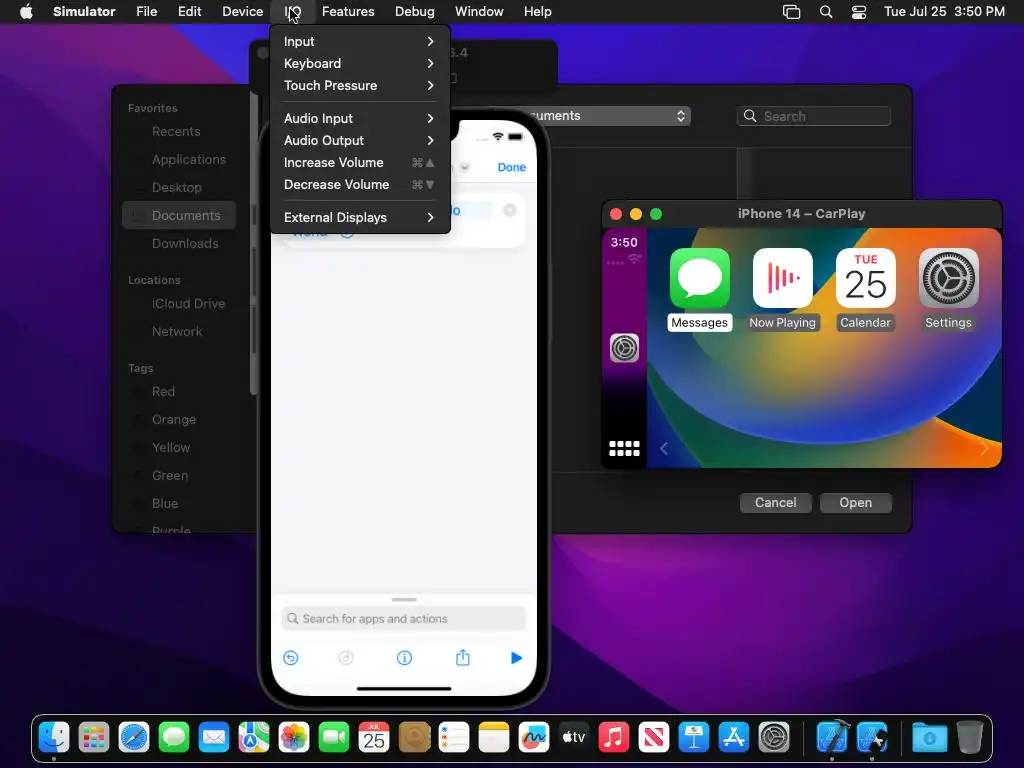Click Open in the file dialog
Image resolution: width=1024 pixels, height=768 pixels.
click(x=856, y=502)
